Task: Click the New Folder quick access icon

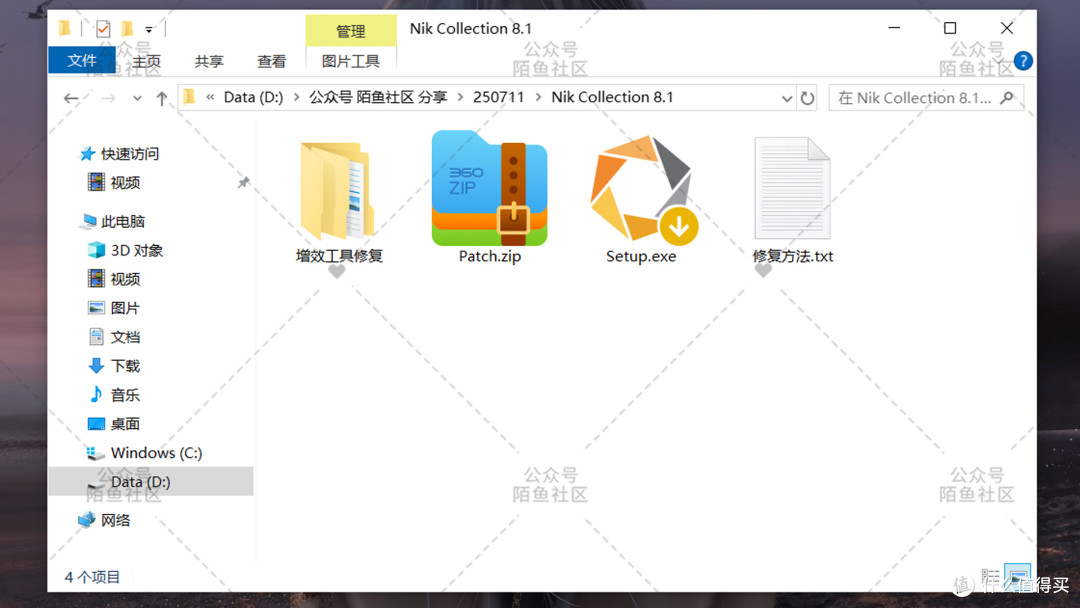Action: point(127,29)
